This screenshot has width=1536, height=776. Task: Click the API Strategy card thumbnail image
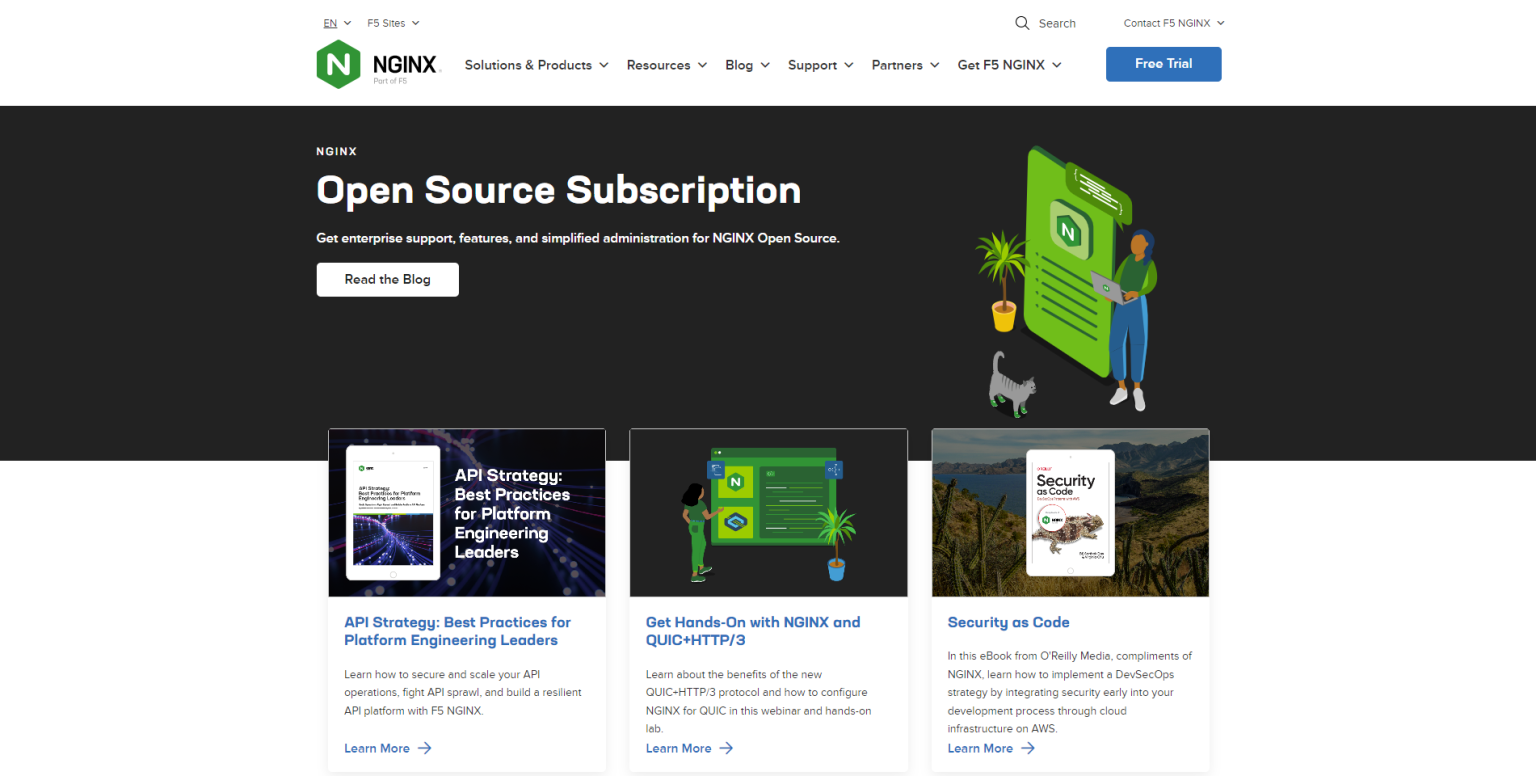[x=467, y=513]
